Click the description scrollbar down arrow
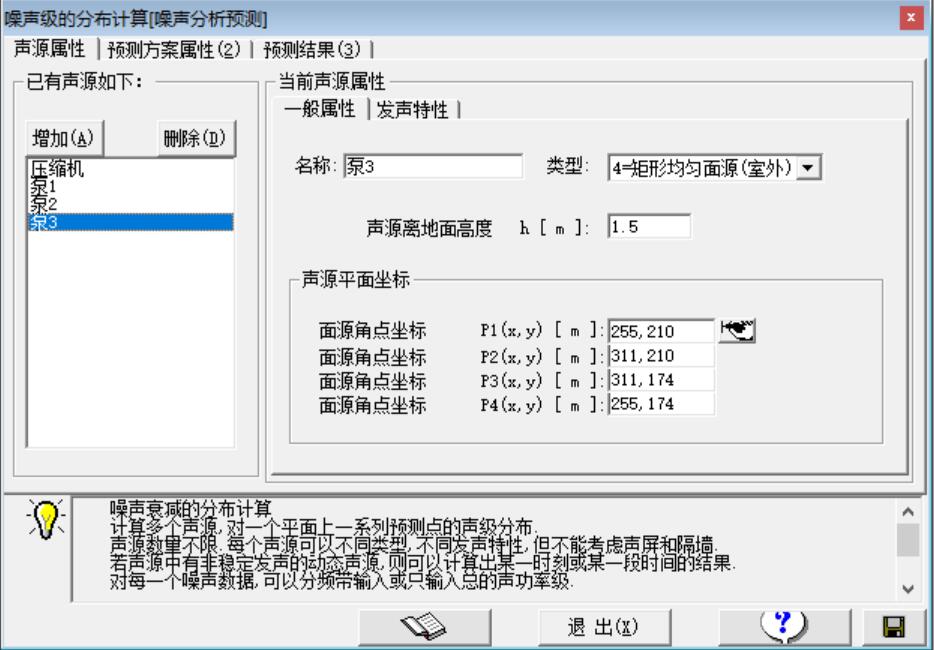 (908, 589)
